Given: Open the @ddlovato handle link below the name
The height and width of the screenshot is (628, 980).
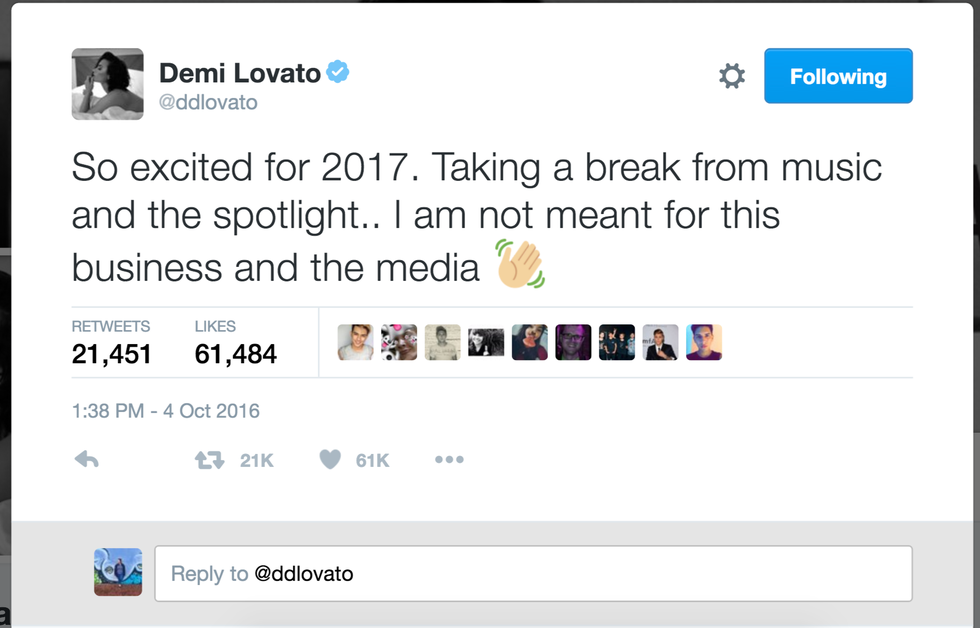Looking at the screenshot, I should 209,103.
